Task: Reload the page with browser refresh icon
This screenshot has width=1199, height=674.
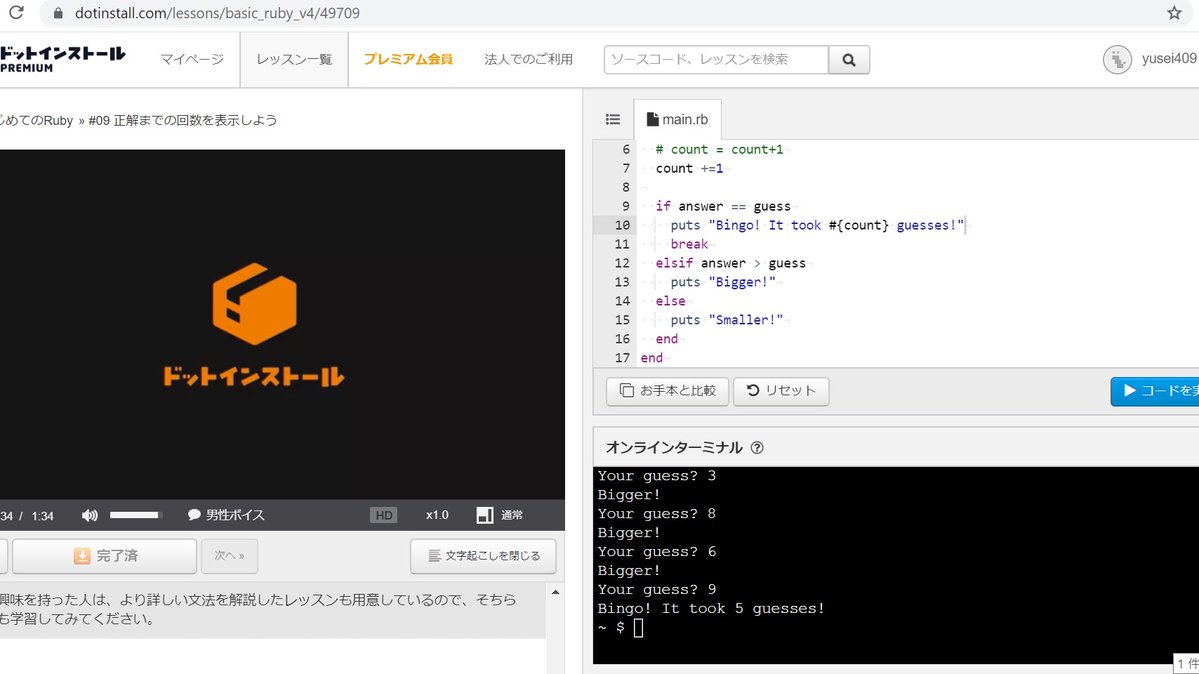Action: pyautogui.click(x=16, y=12)
